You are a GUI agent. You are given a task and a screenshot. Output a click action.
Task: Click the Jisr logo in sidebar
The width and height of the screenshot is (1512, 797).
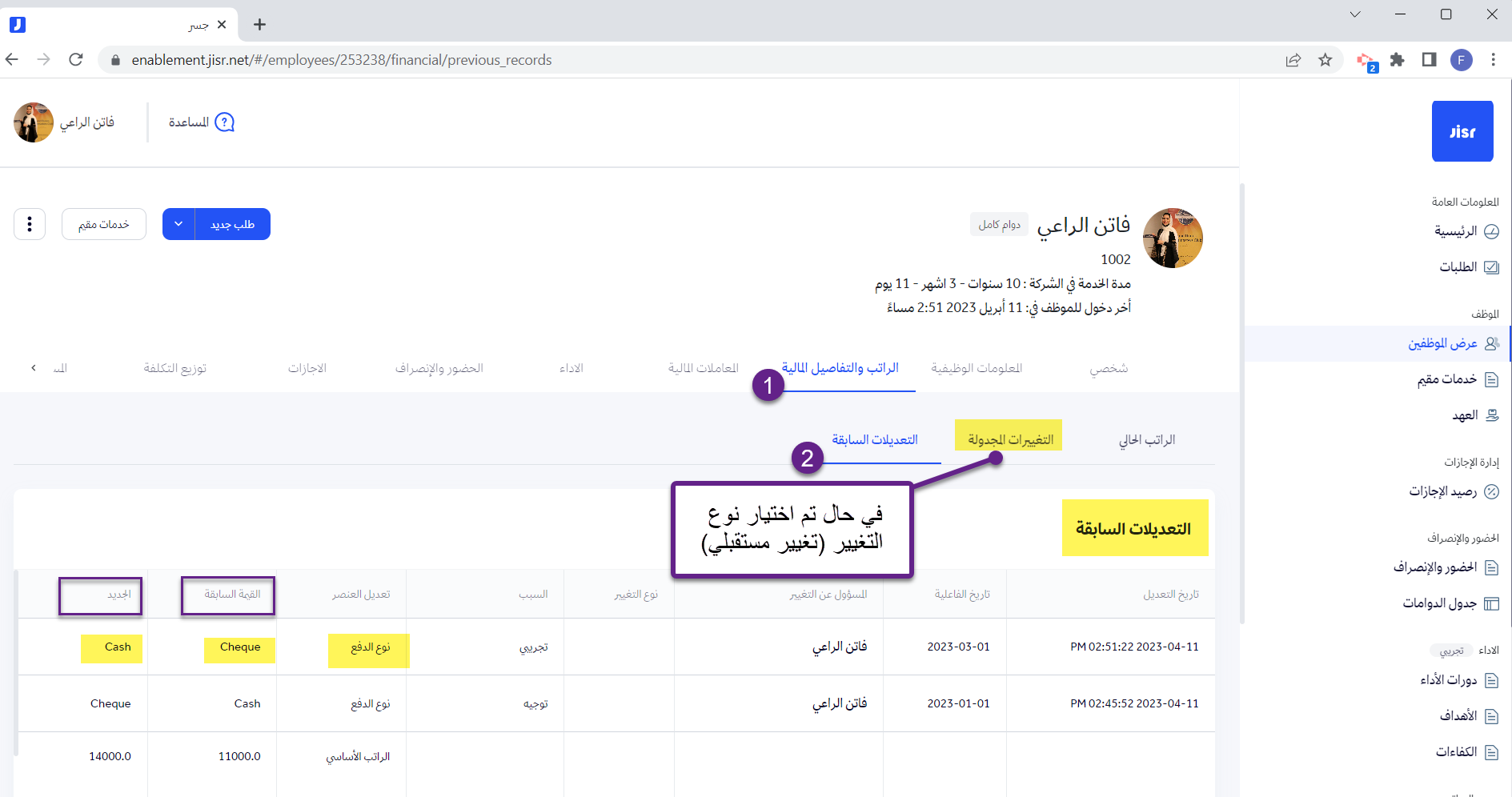(x=1462, y=131)
